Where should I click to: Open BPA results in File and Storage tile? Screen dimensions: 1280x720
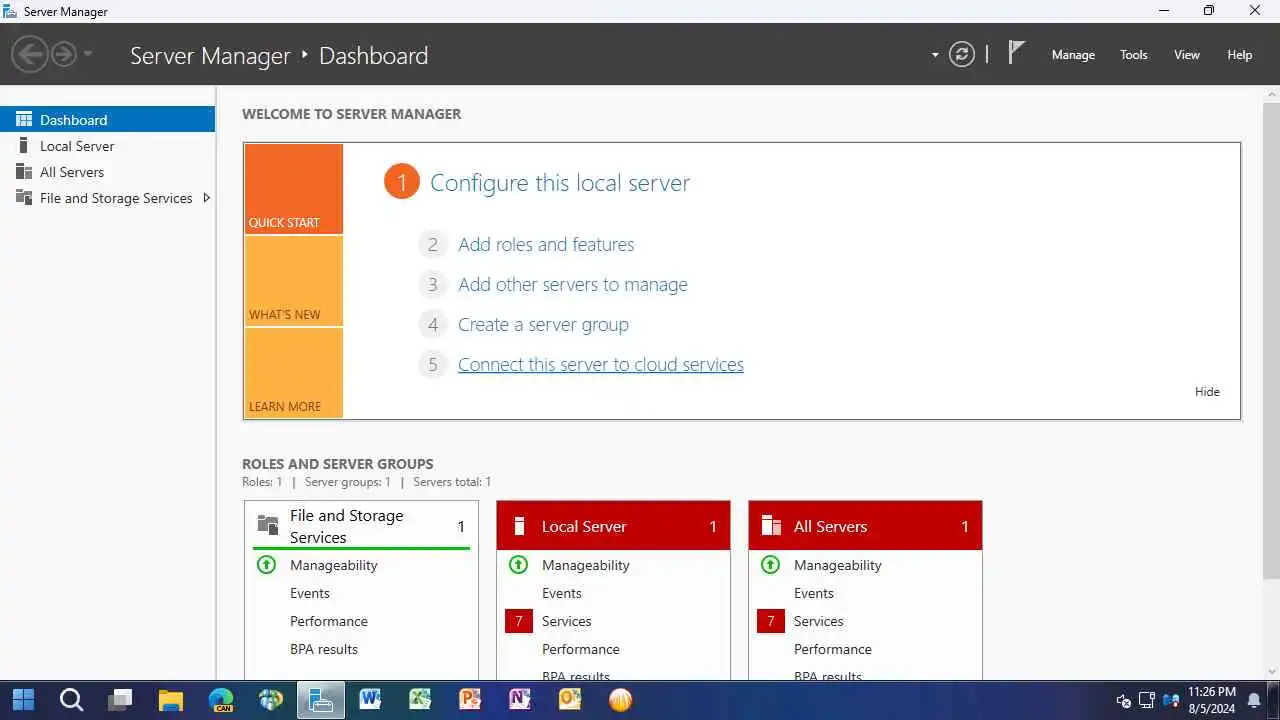point(324,649)
